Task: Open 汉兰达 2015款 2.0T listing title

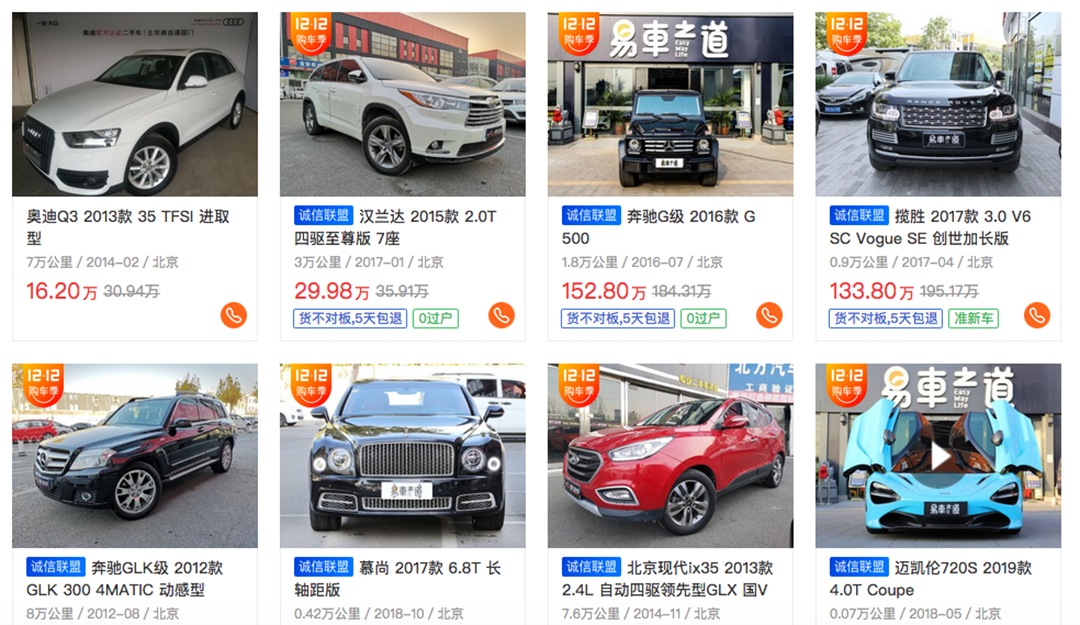Action: point(395,227)
